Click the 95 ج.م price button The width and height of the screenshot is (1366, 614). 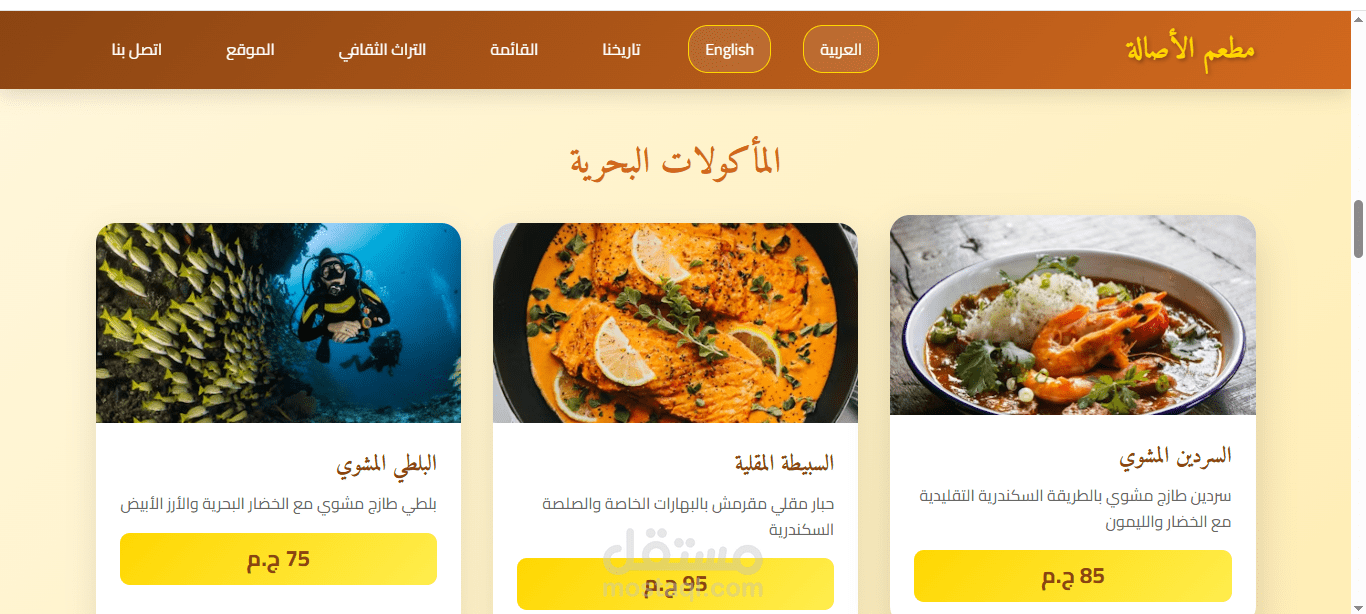[675, 584]
